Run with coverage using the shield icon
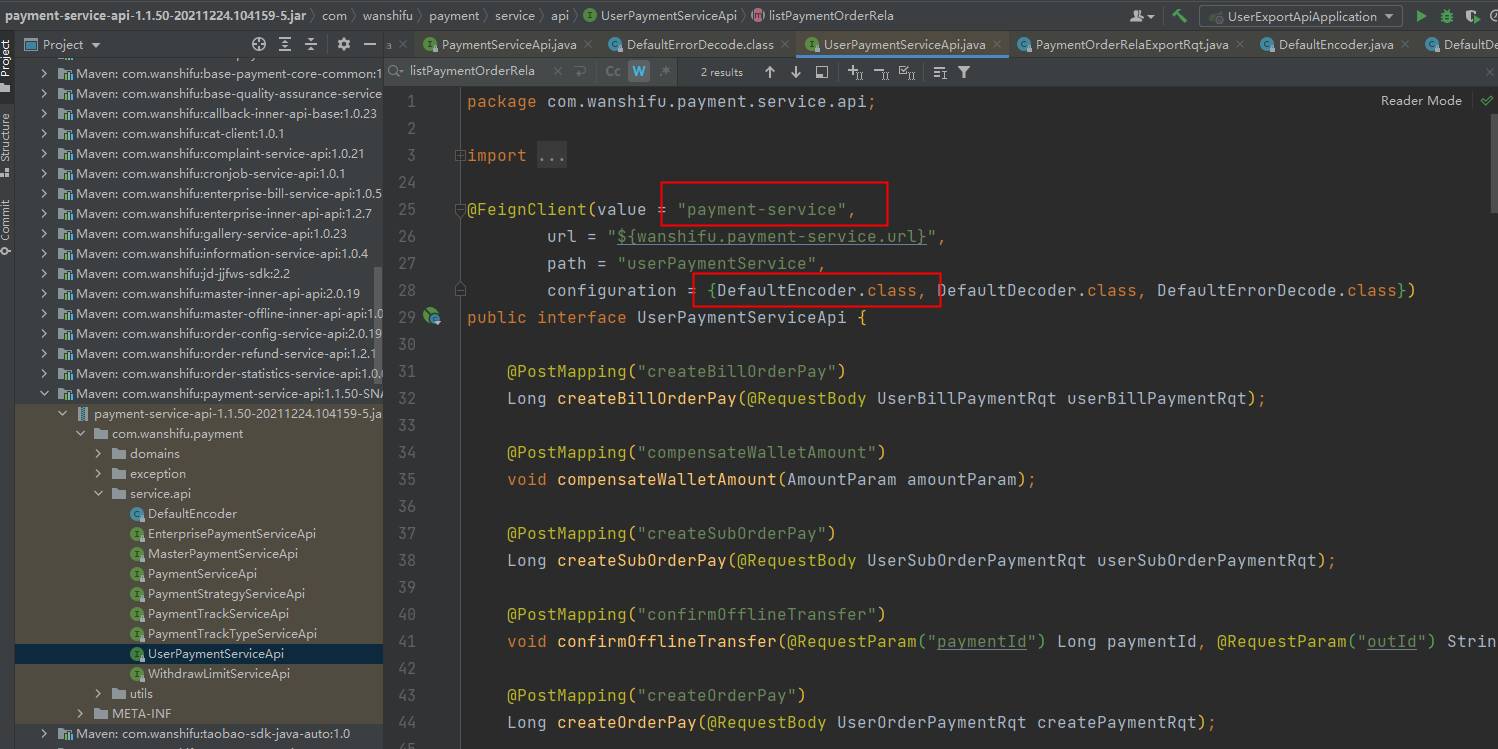1498x749 pixels. coord(1473,16)
